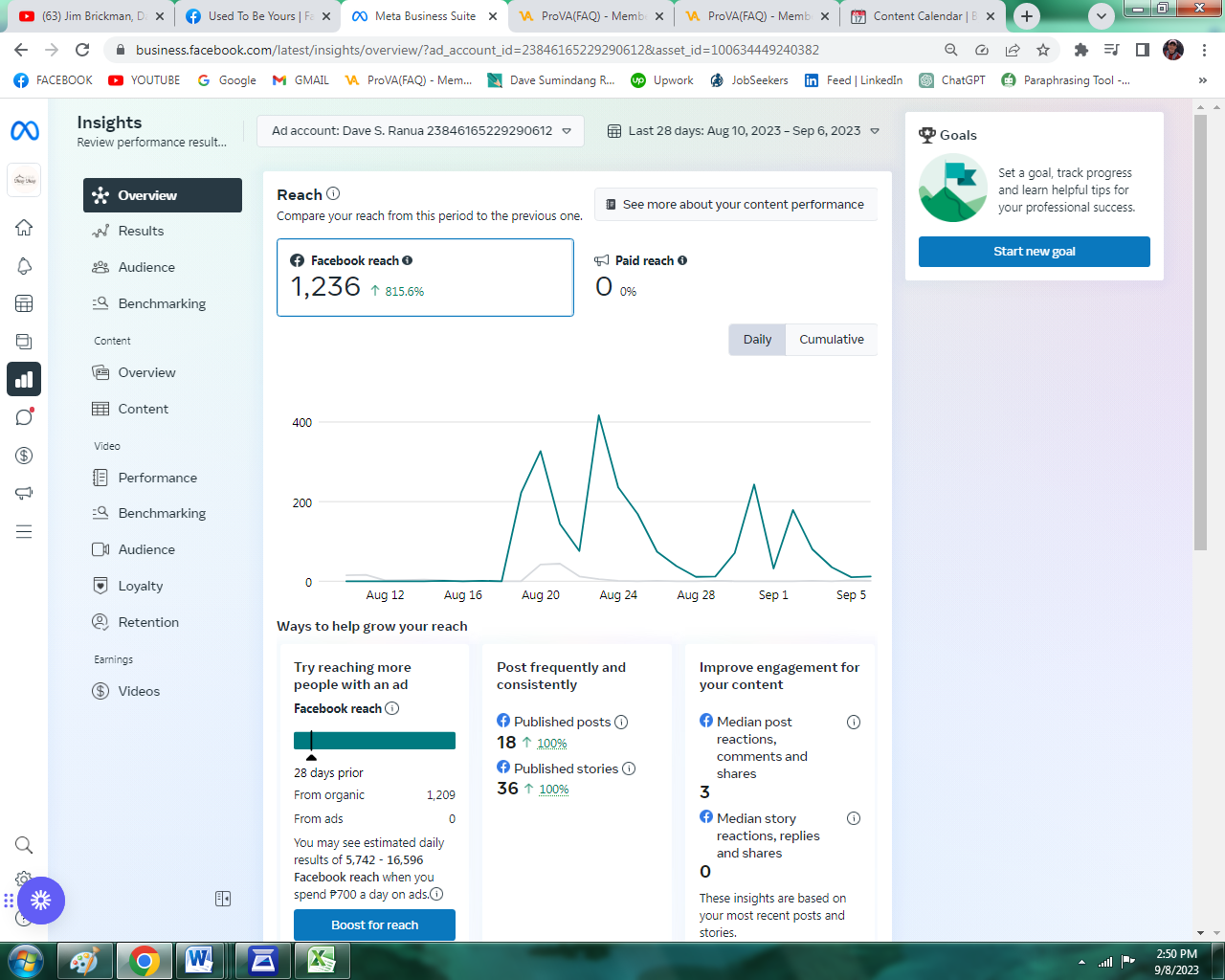The height and width of the screenshot is (980, 1225).
Task: Go back to the previous page
Action: [x=21, y=50]
